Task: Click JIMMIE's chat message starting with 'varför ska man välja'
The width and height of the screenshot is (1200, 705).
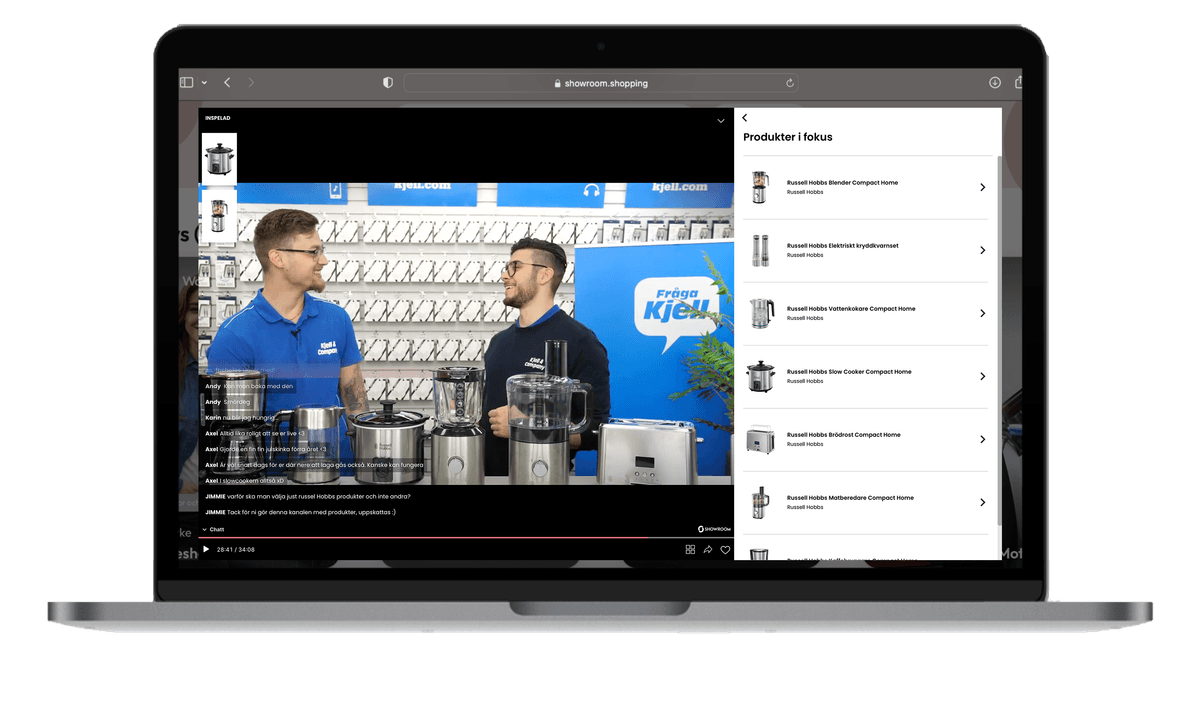Action: click(307, 496)
